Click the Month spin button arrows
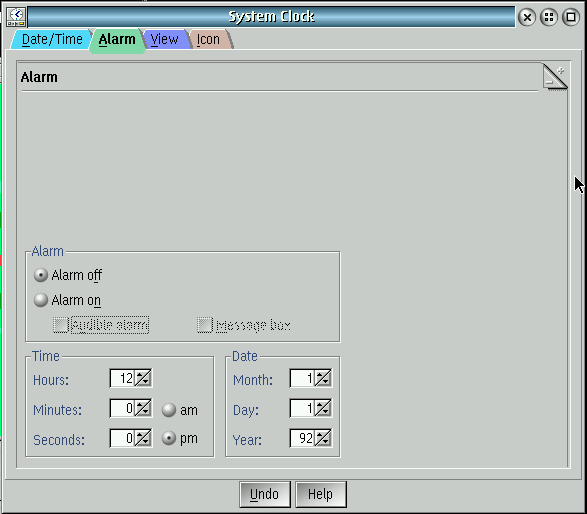The image size is (587, 514). click(x=323, y=378)
